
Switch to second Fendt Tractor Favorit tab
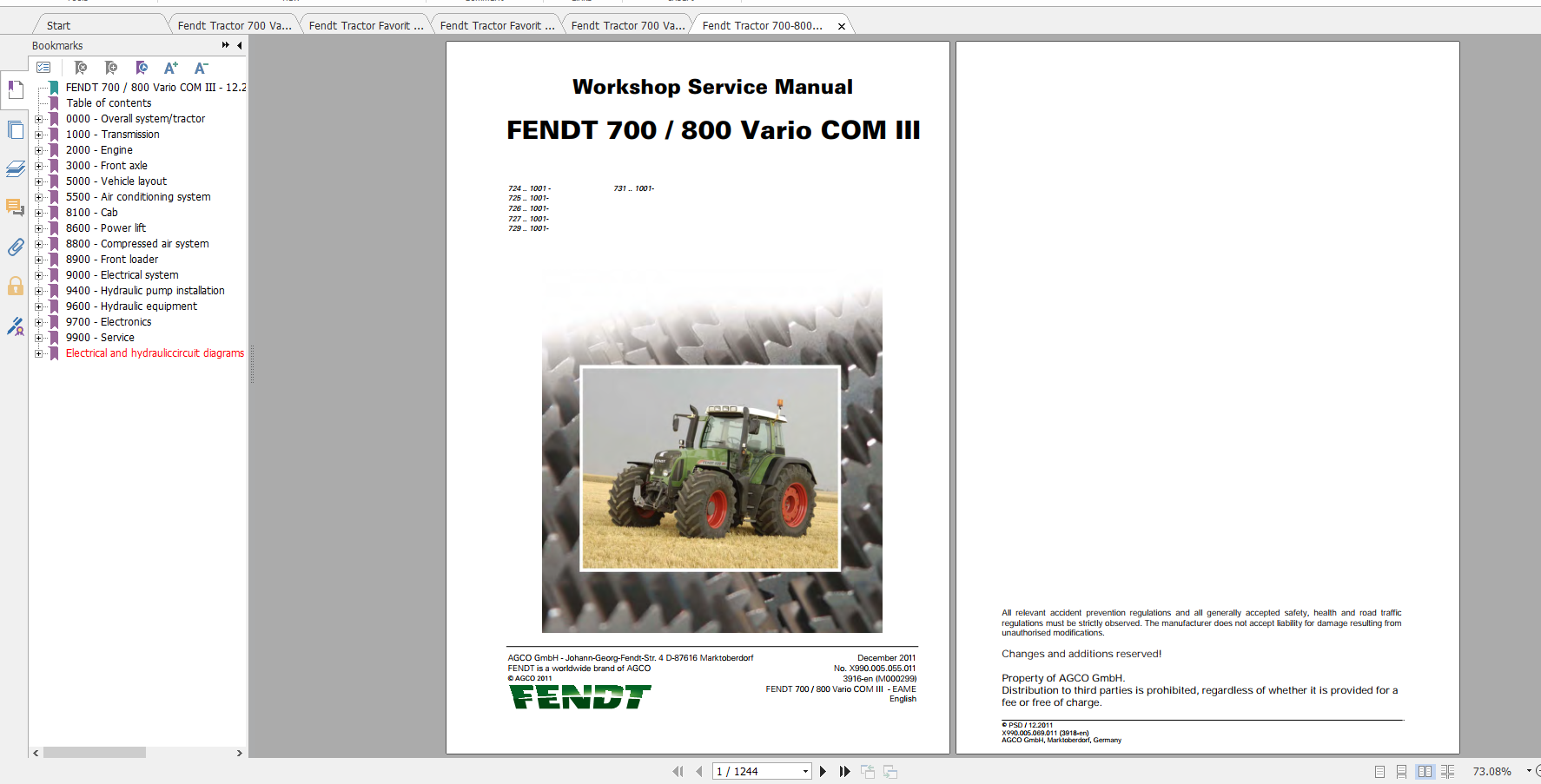497,25
